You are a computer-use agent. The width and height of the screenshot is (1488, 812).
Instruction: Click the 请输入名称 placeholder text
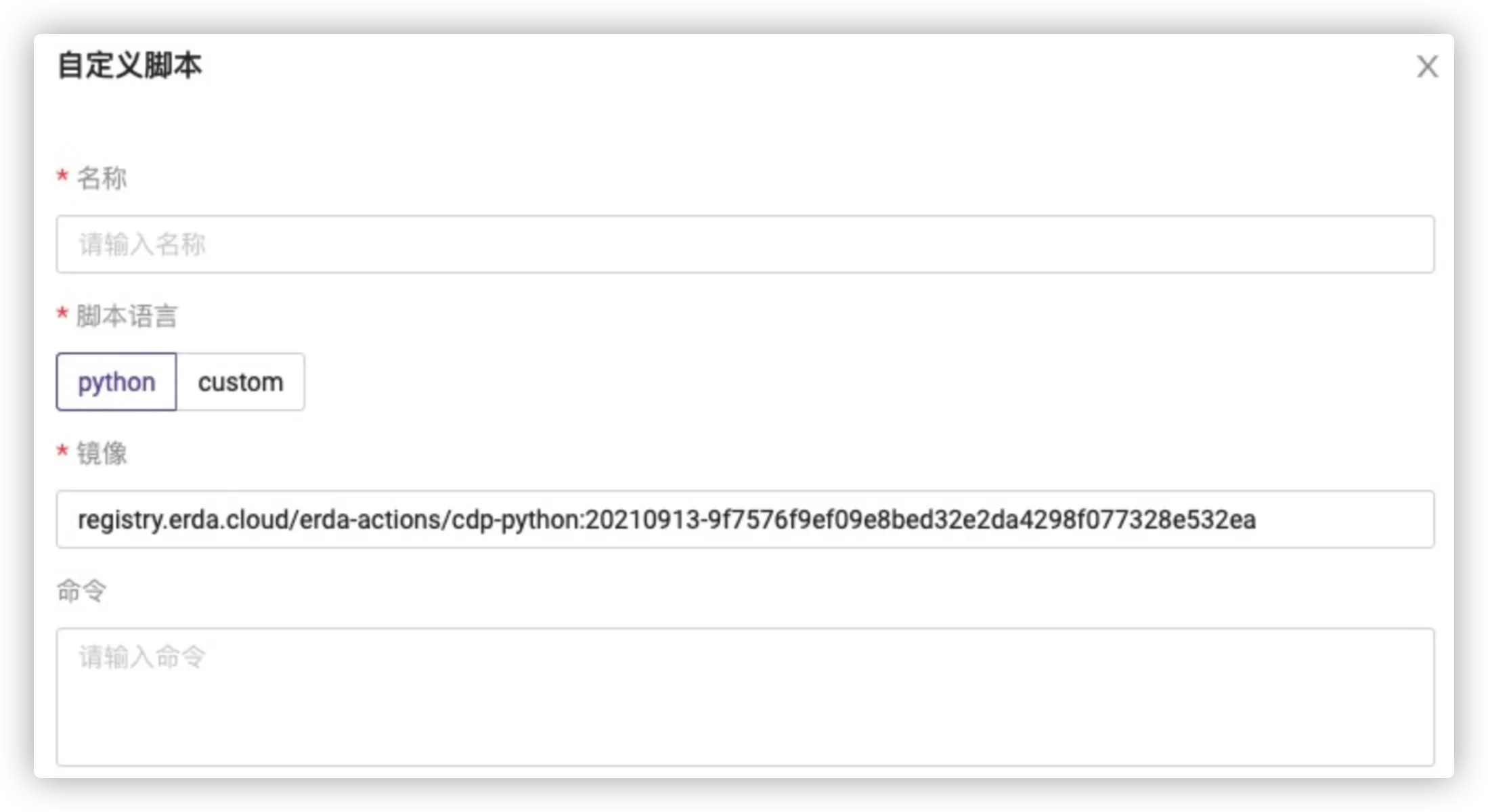(x=142, y=244)
